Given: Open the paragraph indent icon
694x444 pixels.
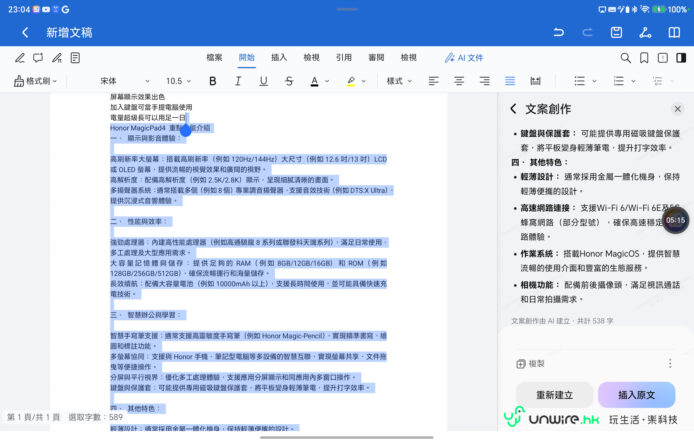Looking at the screenshot, I should 657,81.
